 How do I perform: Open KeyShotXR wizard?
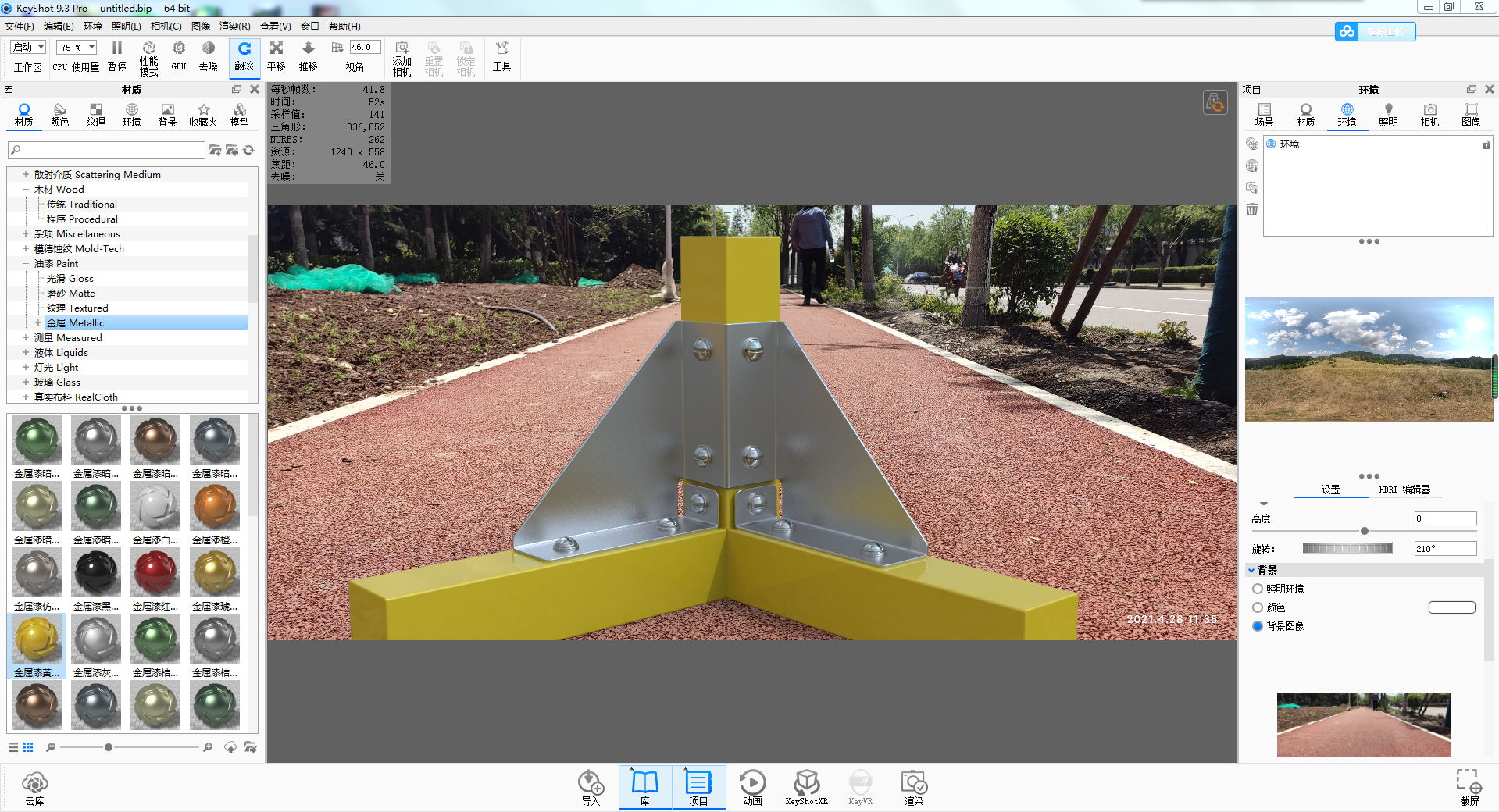[807, 788]
